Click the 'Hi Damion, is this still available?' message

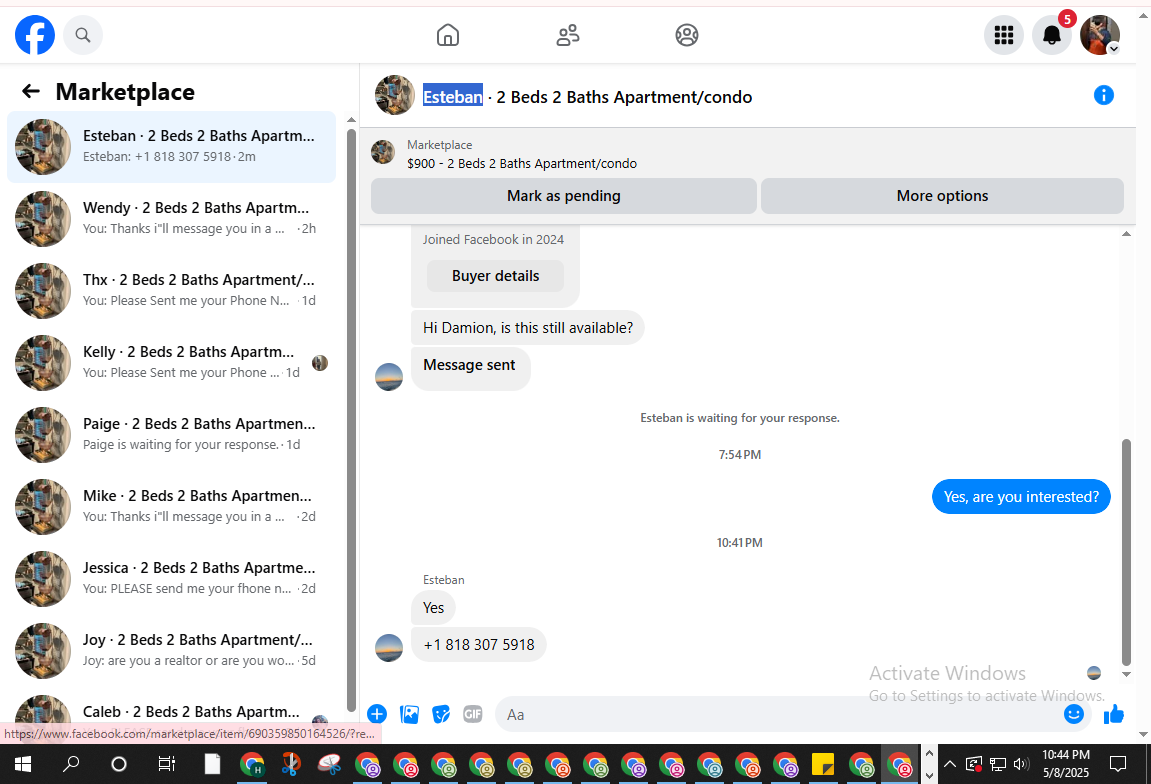click(528, 327)
